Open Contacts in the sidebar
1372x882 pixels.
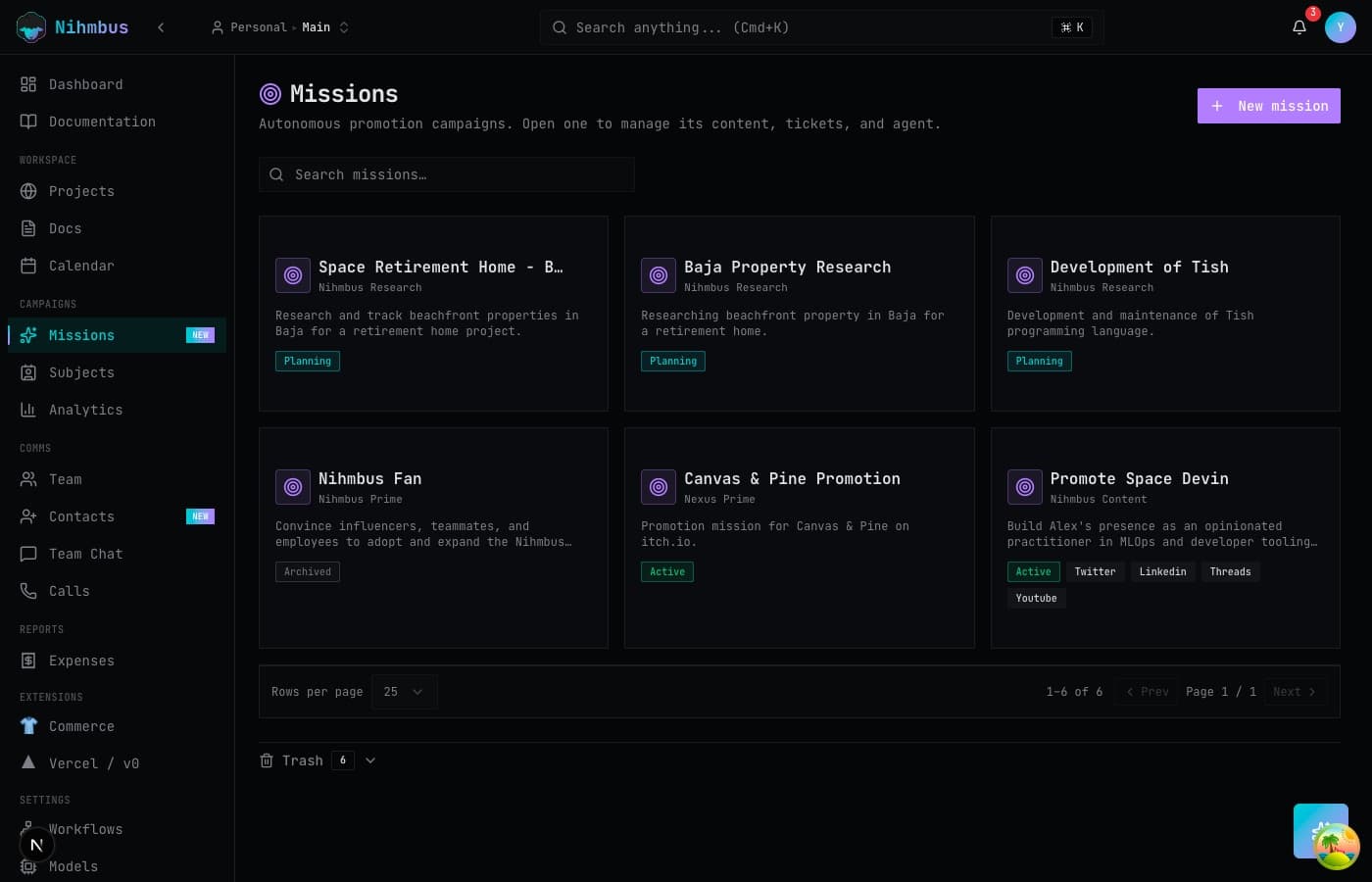[x=117, y=516]
